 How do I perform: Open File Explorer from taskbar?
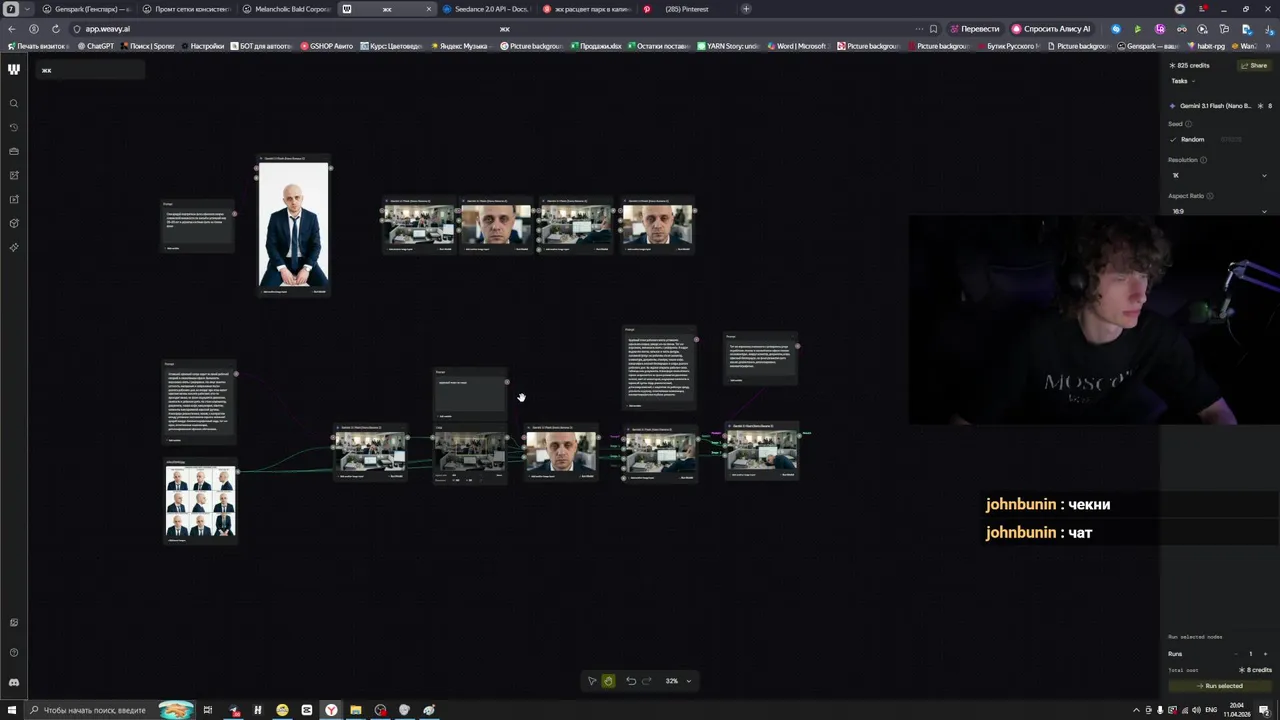click(x=355, y=710)
